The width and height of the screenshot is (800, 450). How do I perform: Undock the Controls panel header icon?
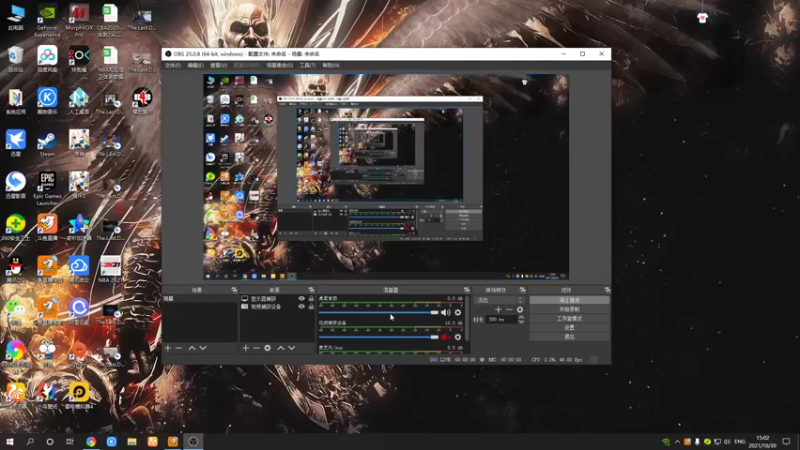click(607, 290)
